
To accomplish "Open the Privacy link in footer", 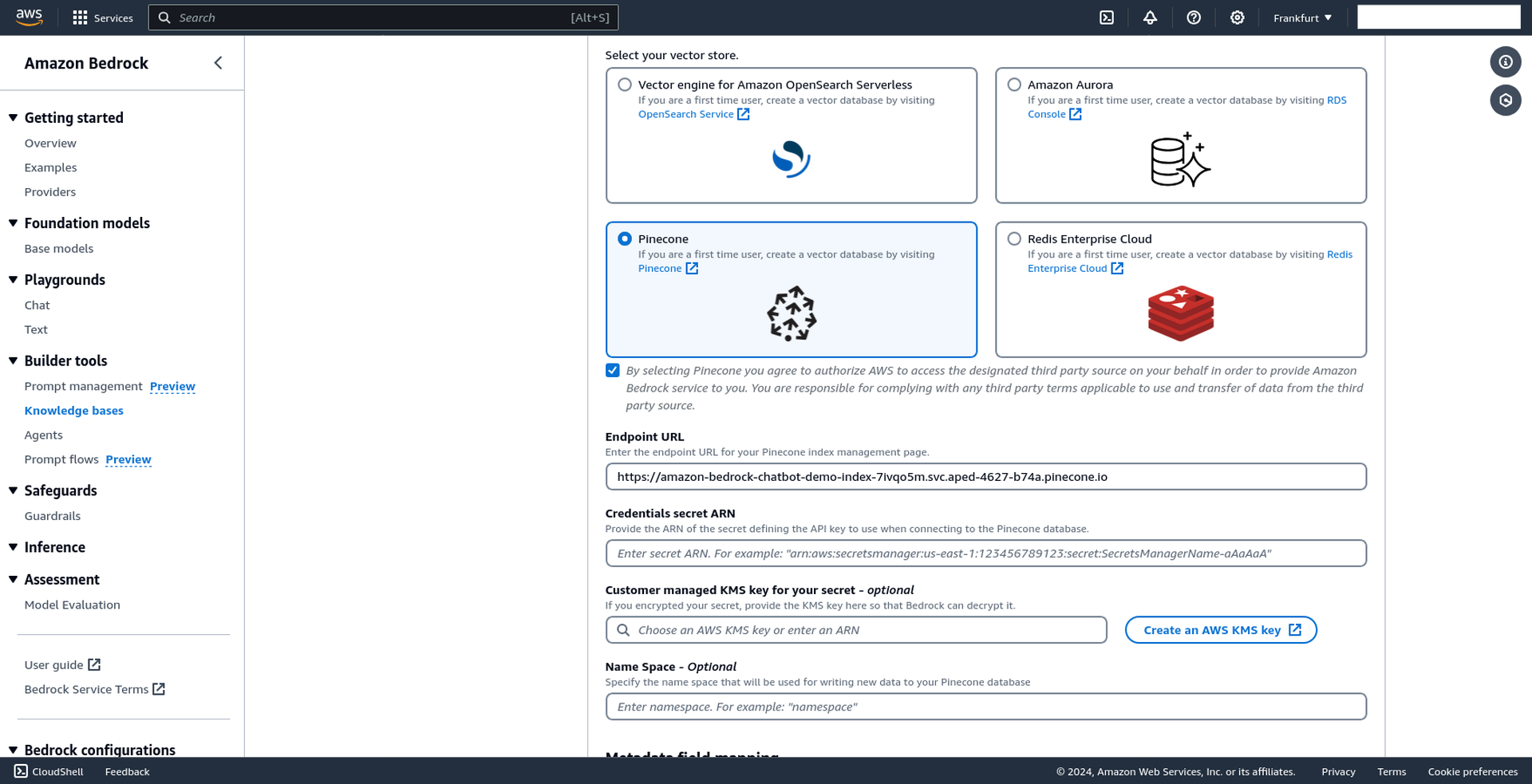I will [x=1338, y=772].
